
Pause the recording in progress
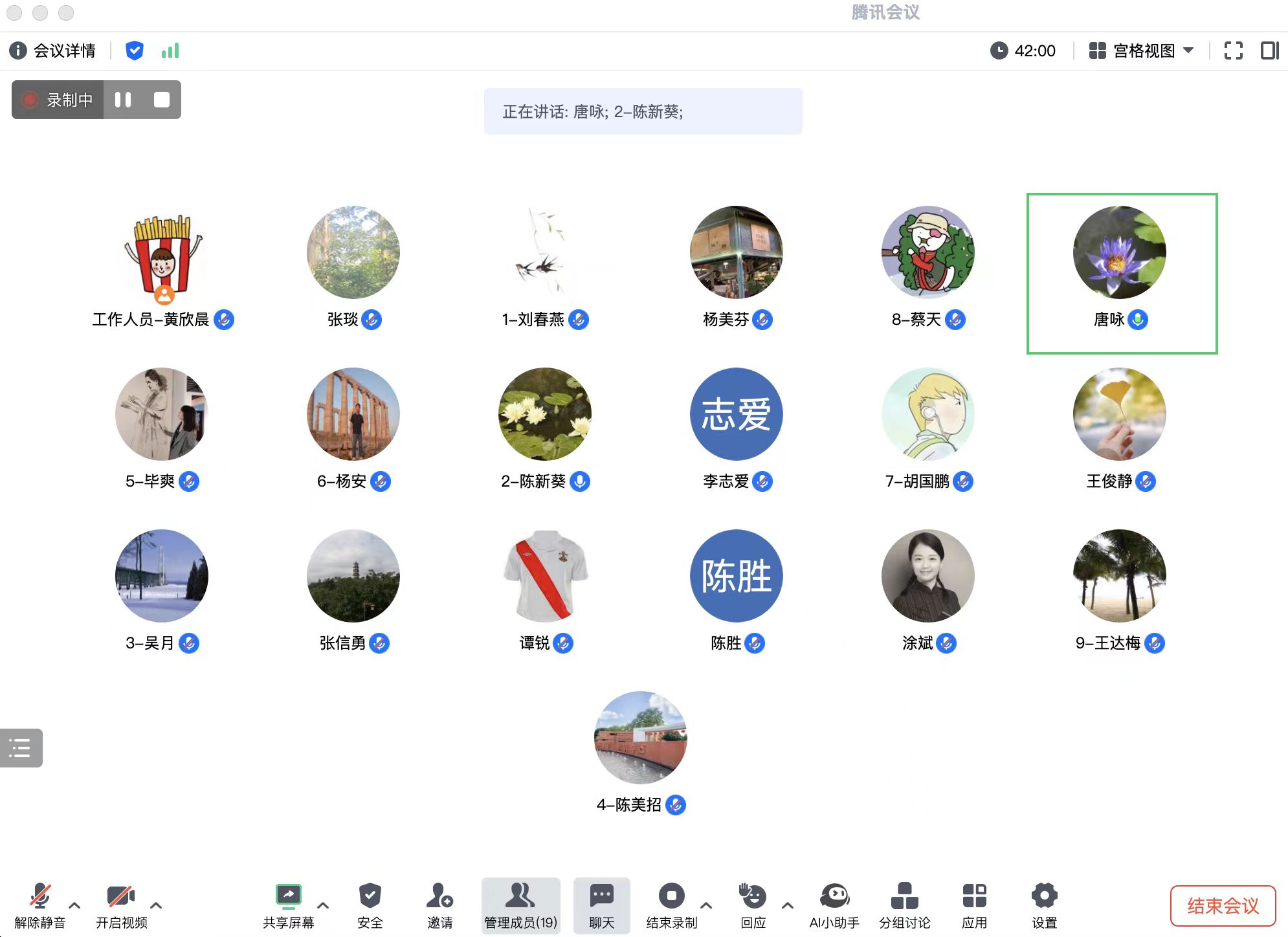123,100
